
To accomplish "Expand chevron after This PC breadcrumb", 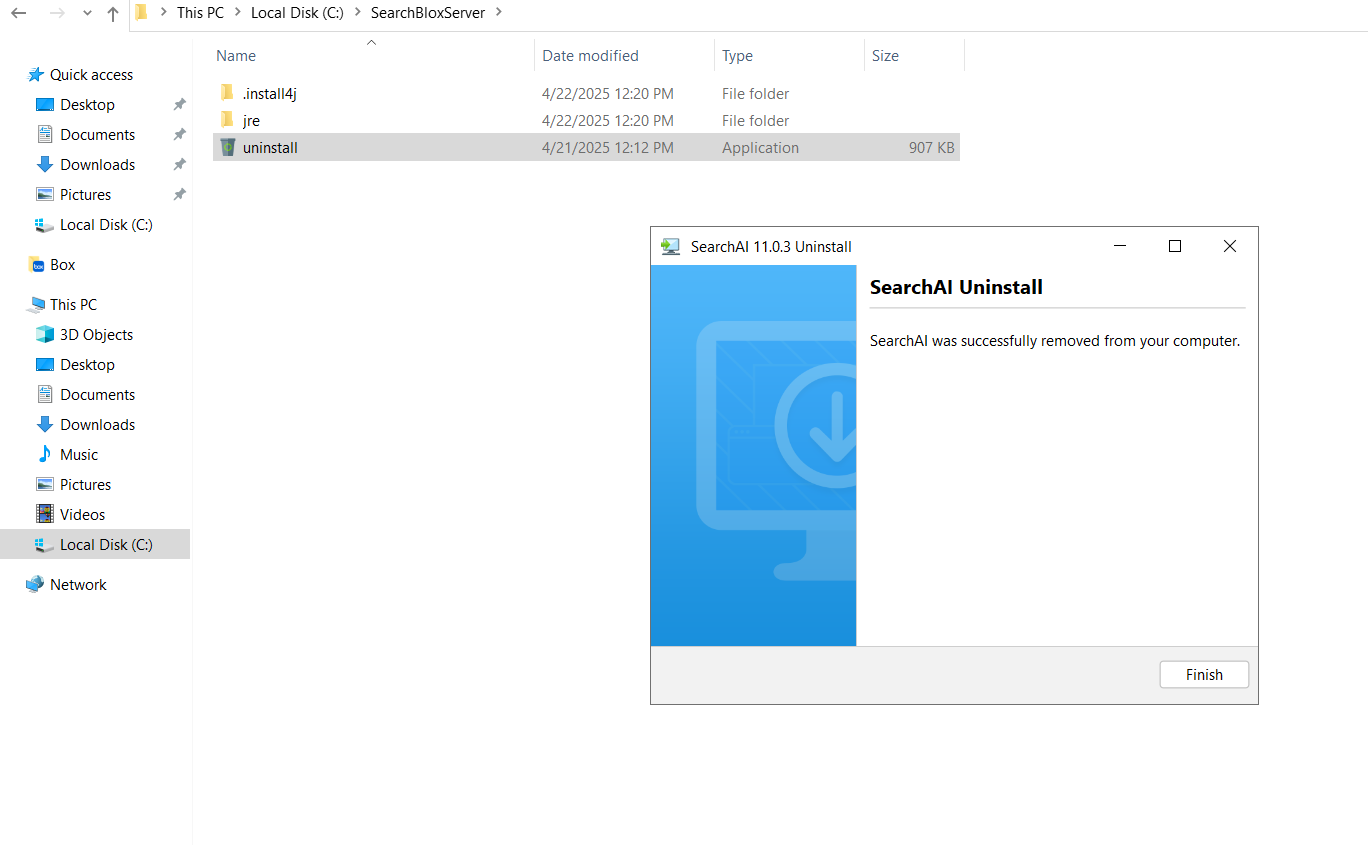I will click(237, 13).
